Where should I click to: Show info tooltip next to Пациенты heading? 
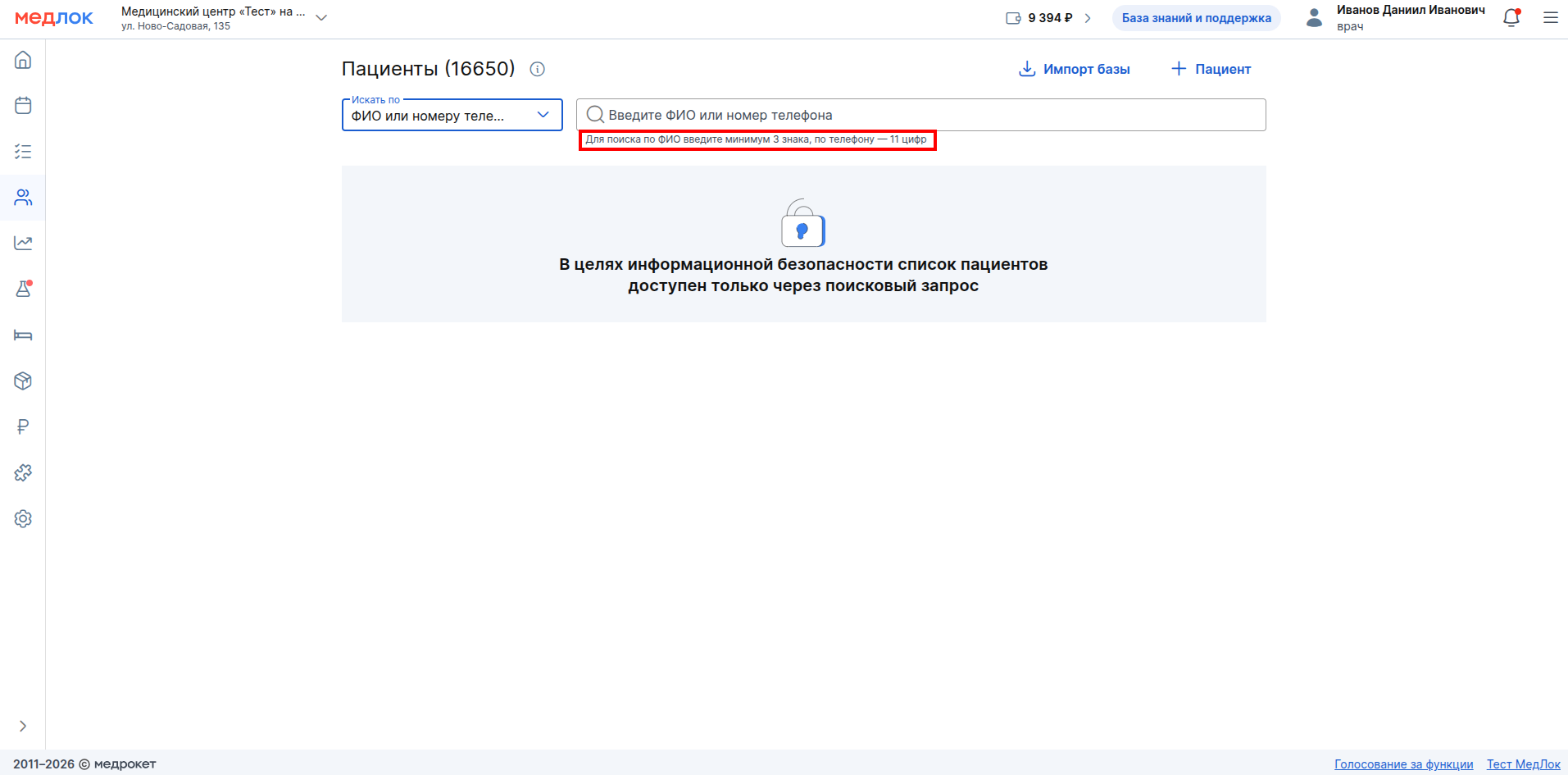(x=538, y=69)
